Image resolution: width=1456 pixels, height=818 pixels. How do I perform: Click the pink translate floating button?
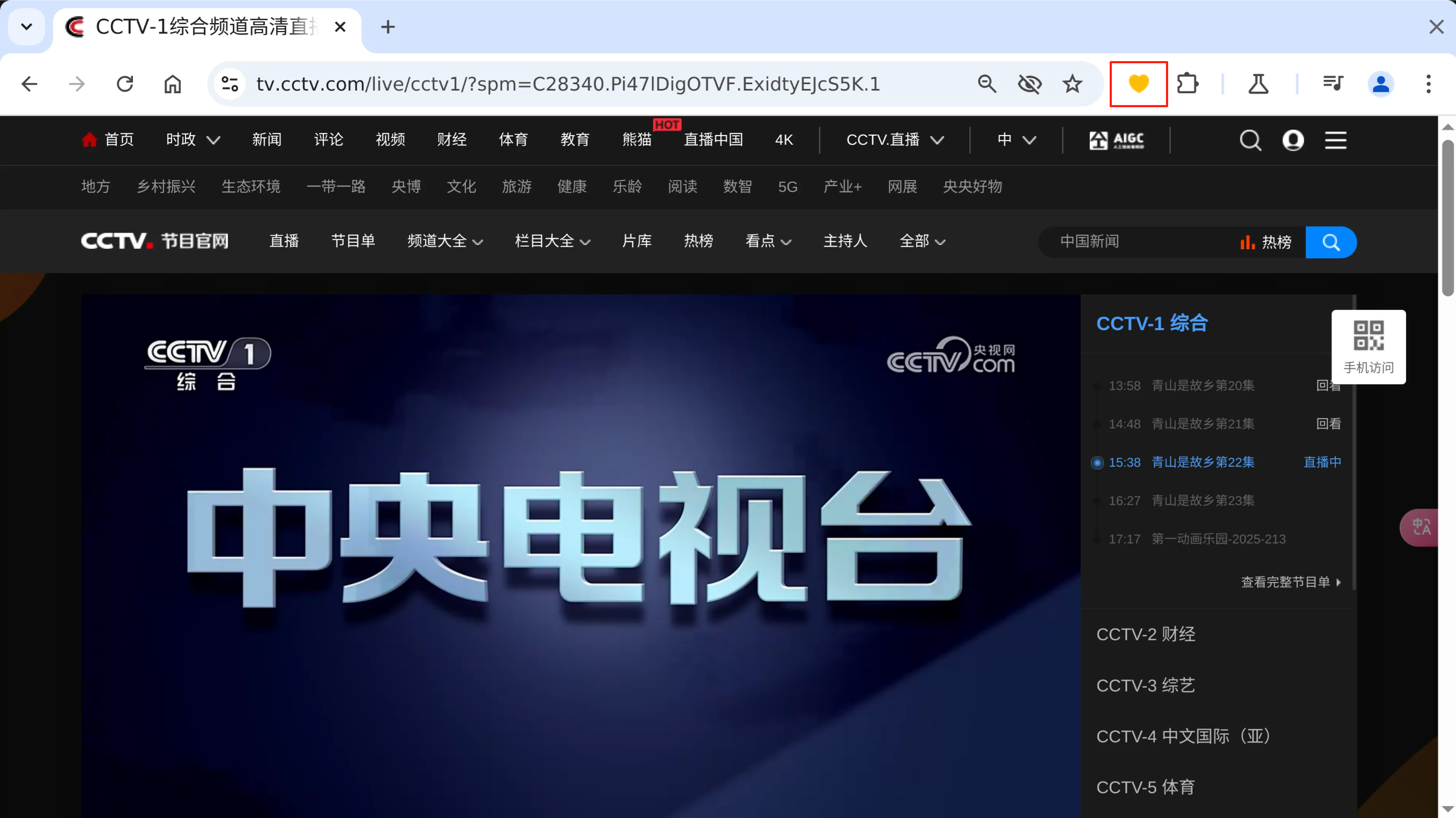click(x=1420, y=527)
